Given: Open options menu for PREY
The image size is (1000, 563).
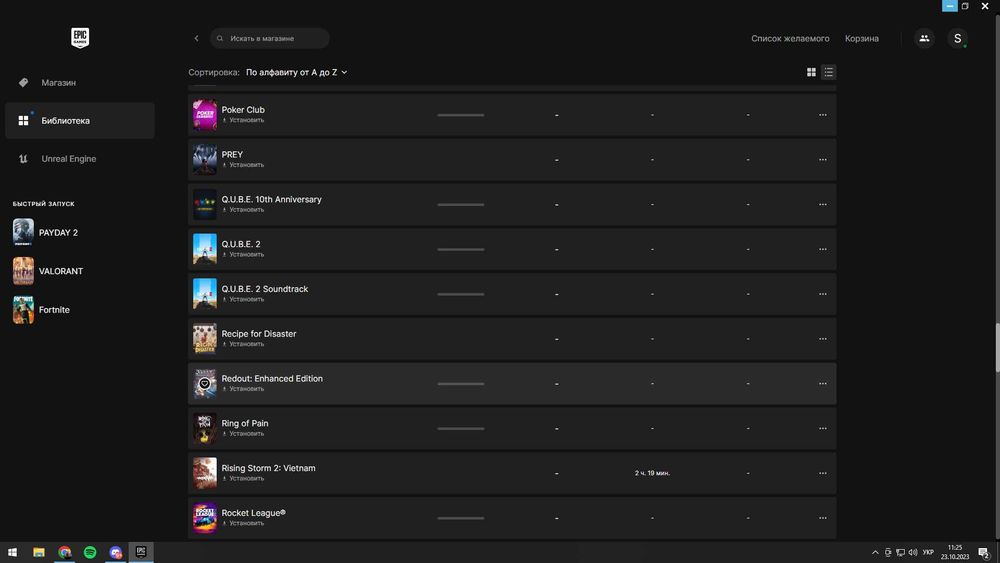Looking at the screenshot, I should pos(823,159).
